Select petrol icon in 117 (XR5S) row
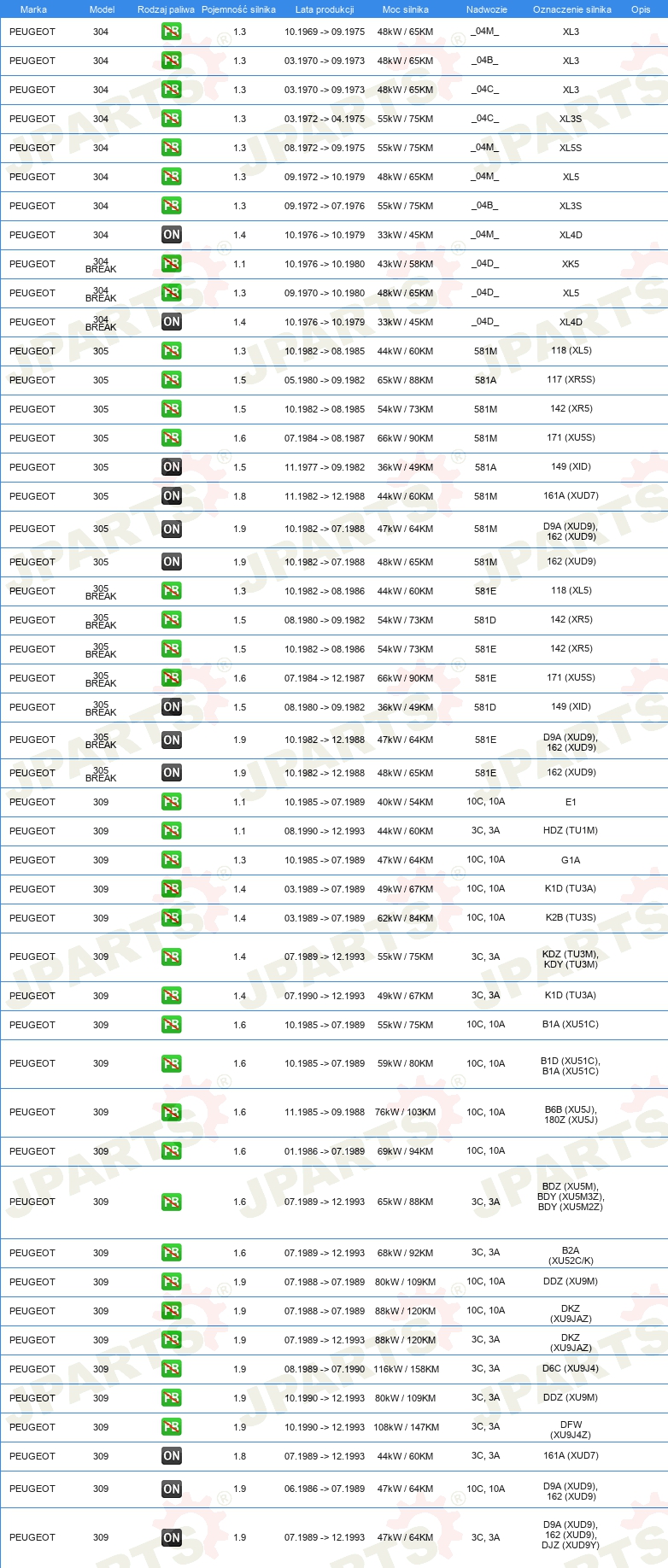668x1568 pixels. [172, 380]
